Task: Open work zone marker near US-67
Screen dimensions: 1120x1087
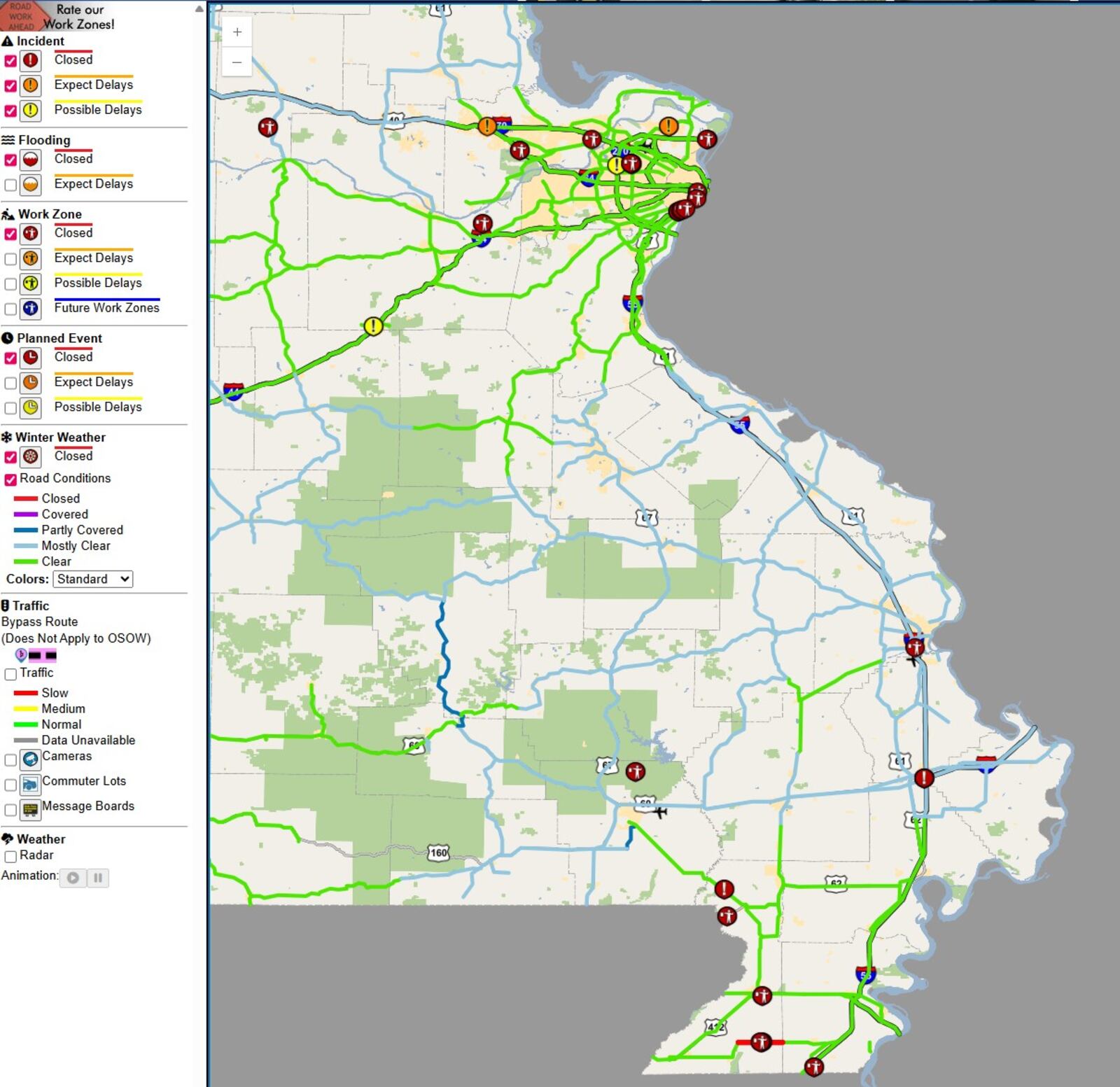Action: [x=635, y=772]
